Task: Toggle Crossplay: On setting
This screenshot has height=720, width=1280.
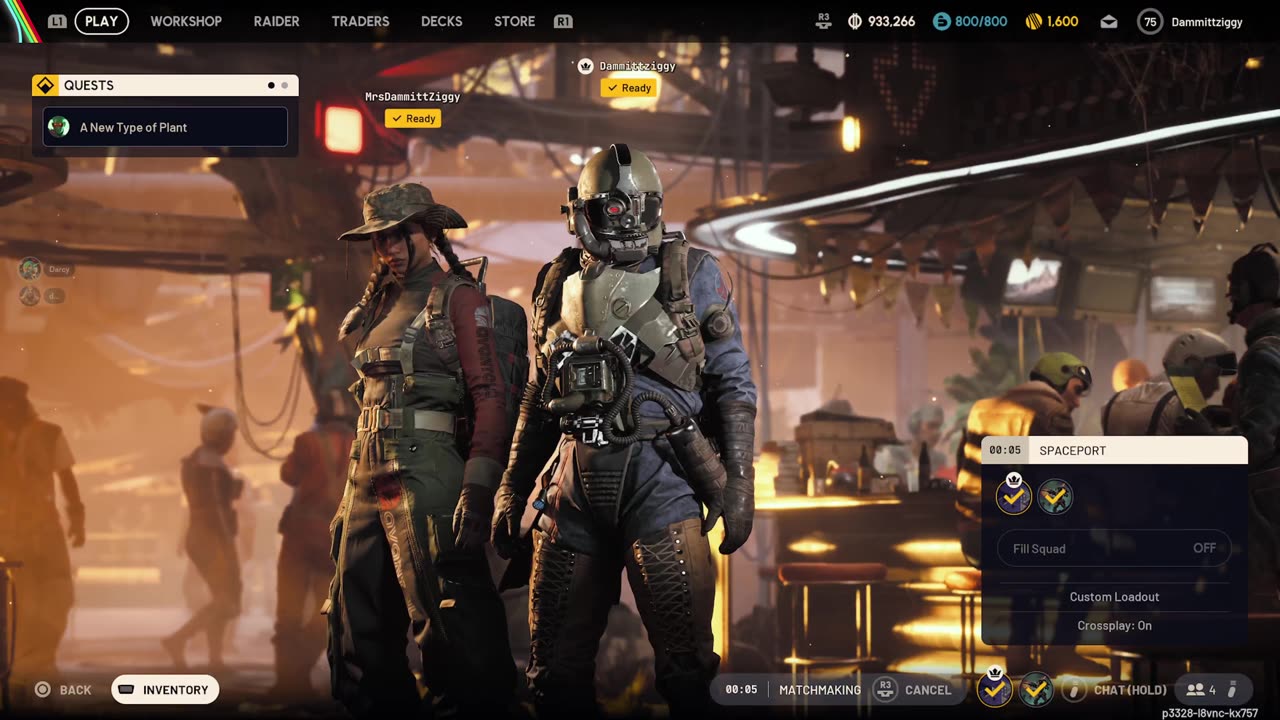Action: (1114, 626)
